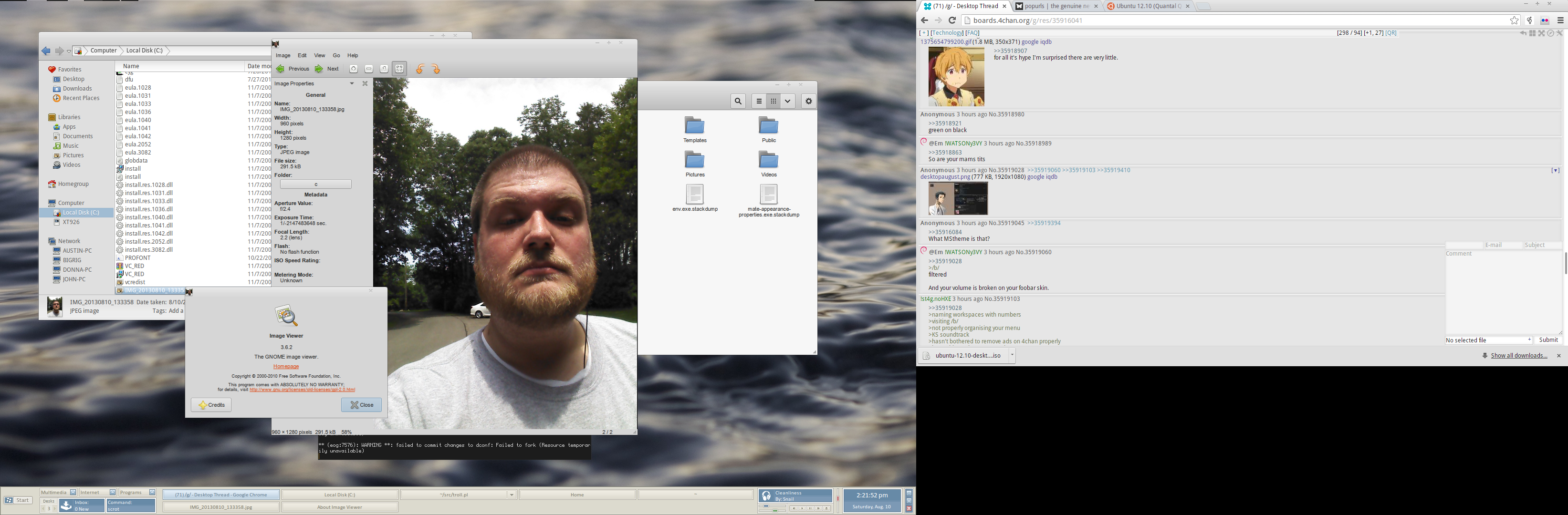Click the Homepage link in About dialog
Image resolution: width=1568 pixels, height=515 pixels.
[x=286, y=367]
